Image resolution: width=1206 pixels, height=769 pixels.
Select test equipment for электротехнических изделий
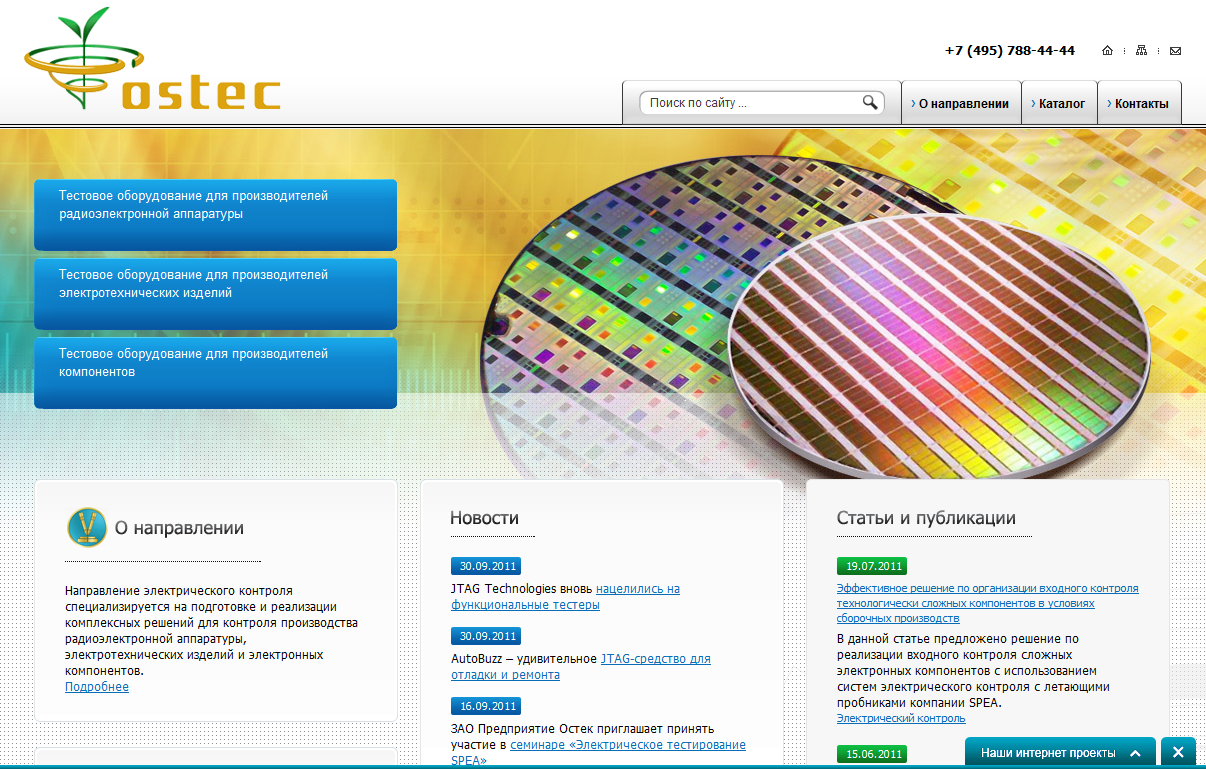click(x=215, y=293)
